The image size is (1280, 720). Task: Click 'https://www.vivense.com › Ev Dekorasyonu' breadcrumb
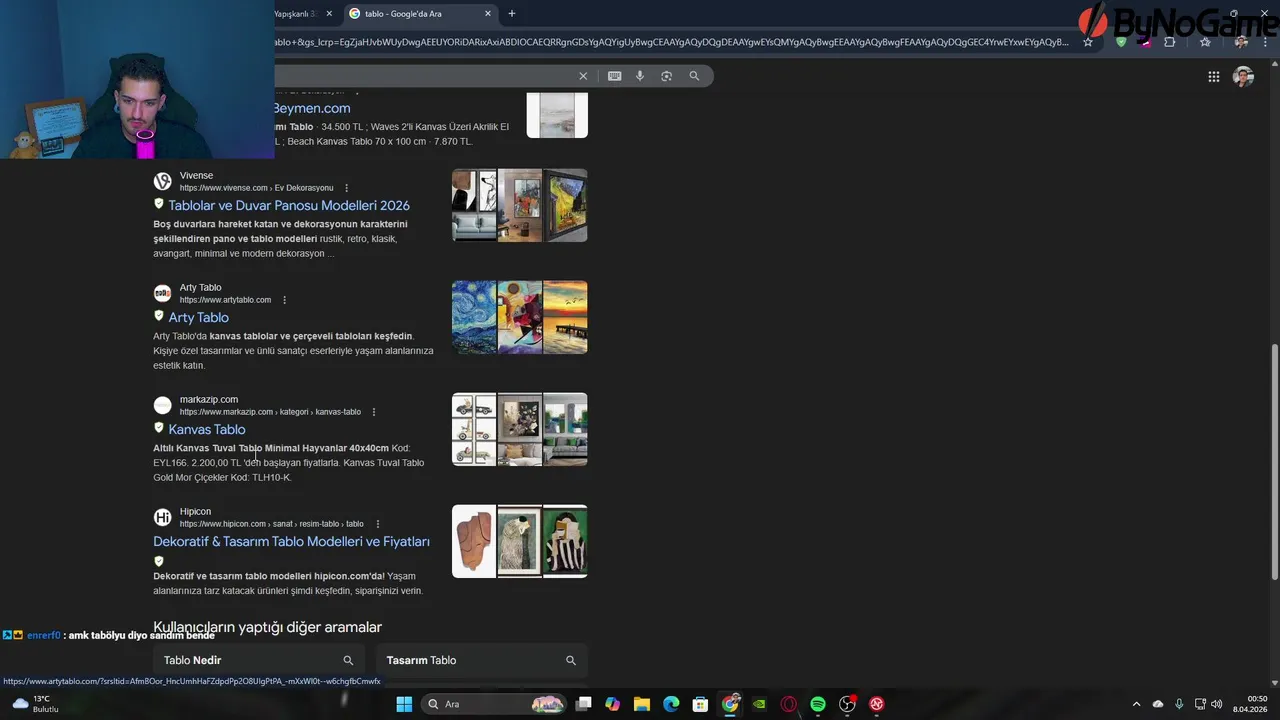coord(256,188)
